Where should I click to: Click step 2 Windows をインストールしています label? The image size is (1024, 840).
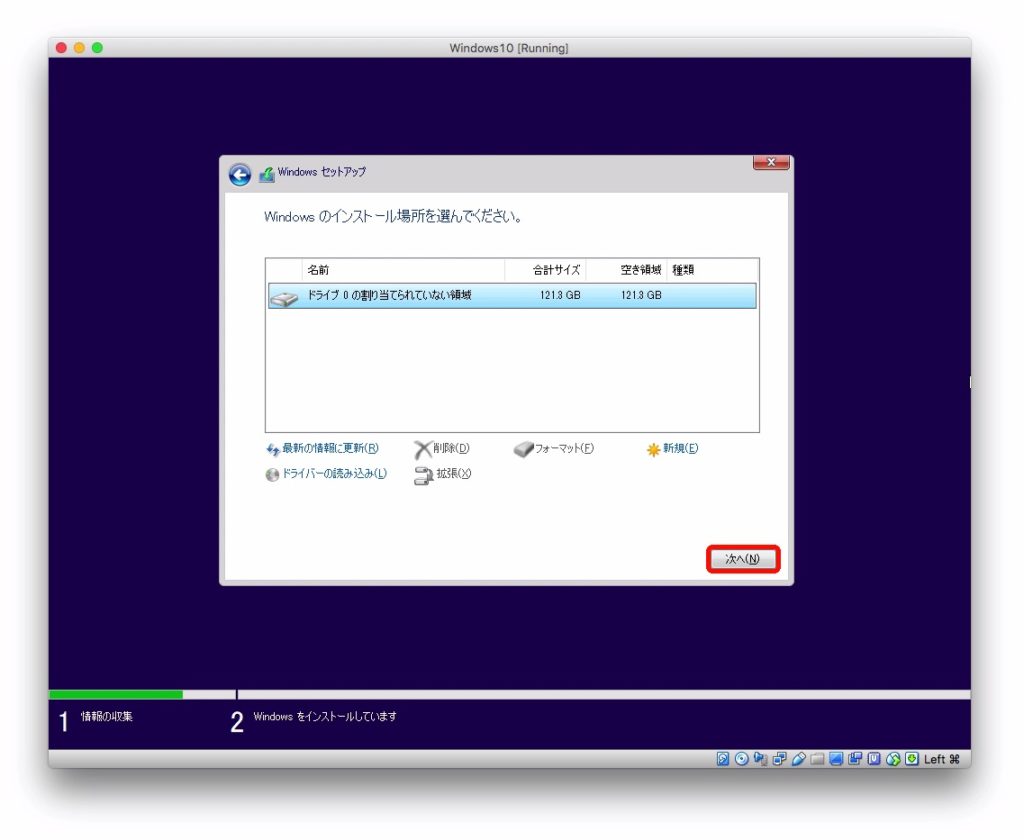point(325,717)
